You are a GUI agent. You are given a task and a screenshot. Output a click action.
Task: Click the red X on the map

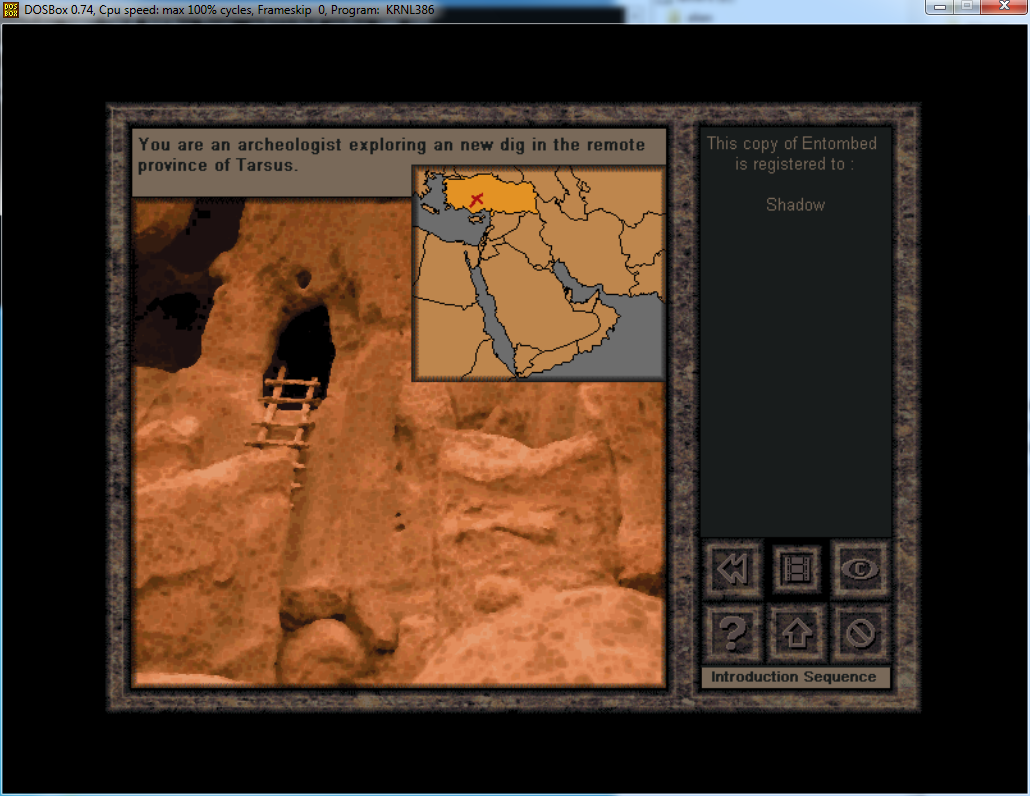[476, 199]
